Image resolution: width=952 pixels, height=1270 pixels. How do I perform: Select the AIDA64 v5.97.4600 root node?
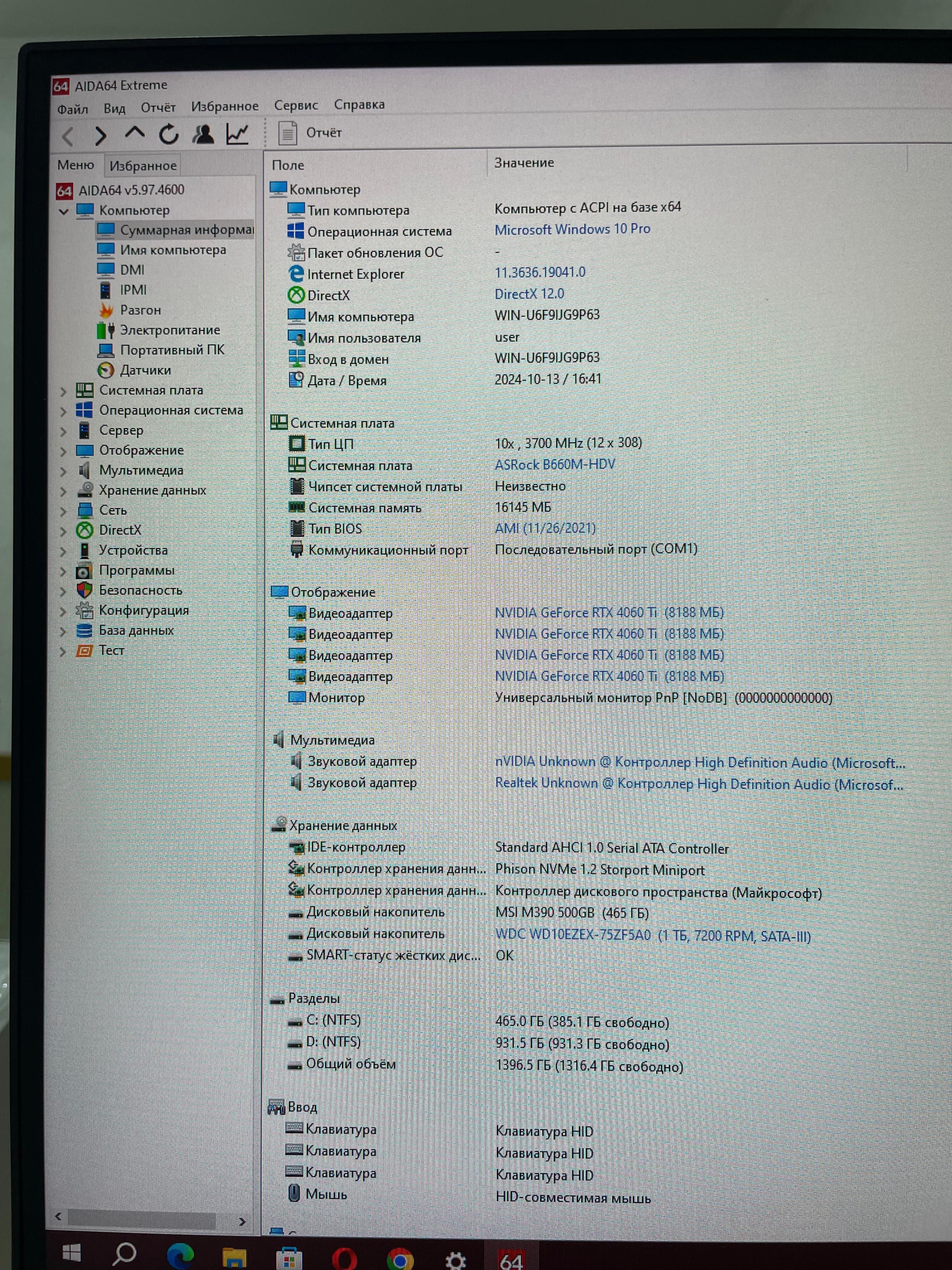tap(121, 190)
